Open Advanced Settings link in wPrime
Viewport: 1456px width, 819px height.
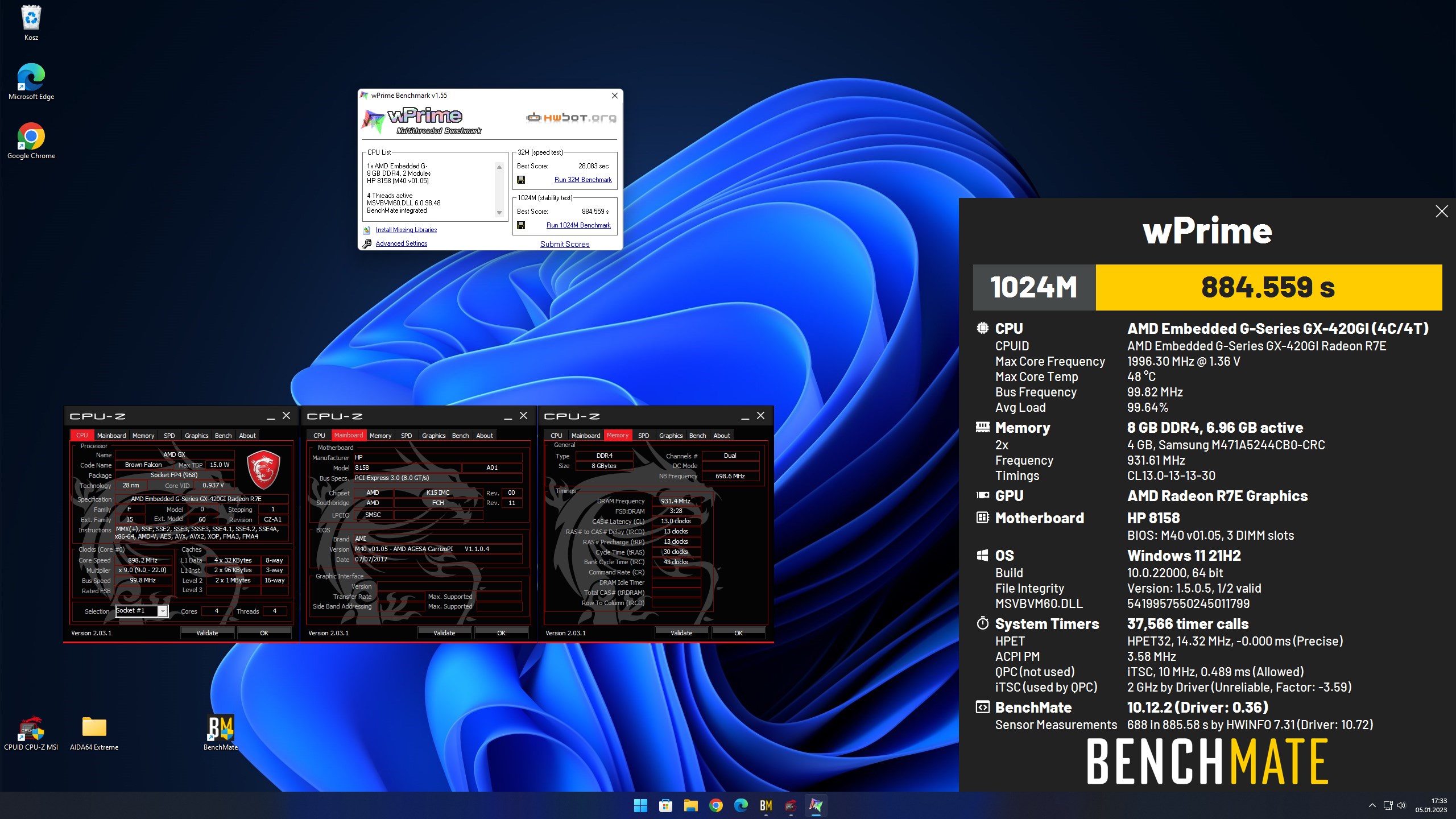tap(402, 243)
